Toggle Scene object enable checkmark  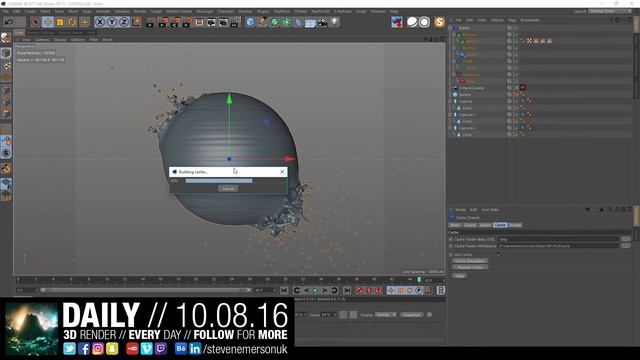click(516, 28)
